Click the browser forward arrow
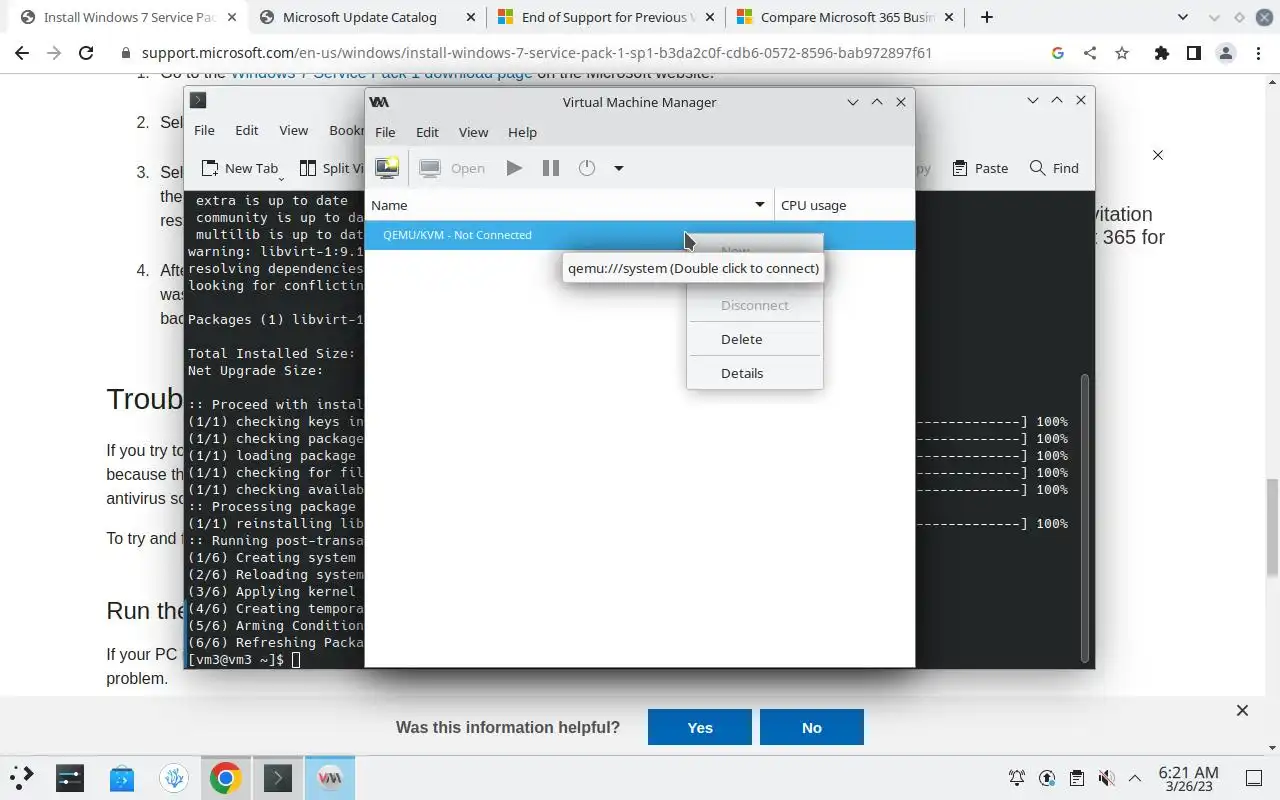The image size is (1280, 800). tap(53, 53)
